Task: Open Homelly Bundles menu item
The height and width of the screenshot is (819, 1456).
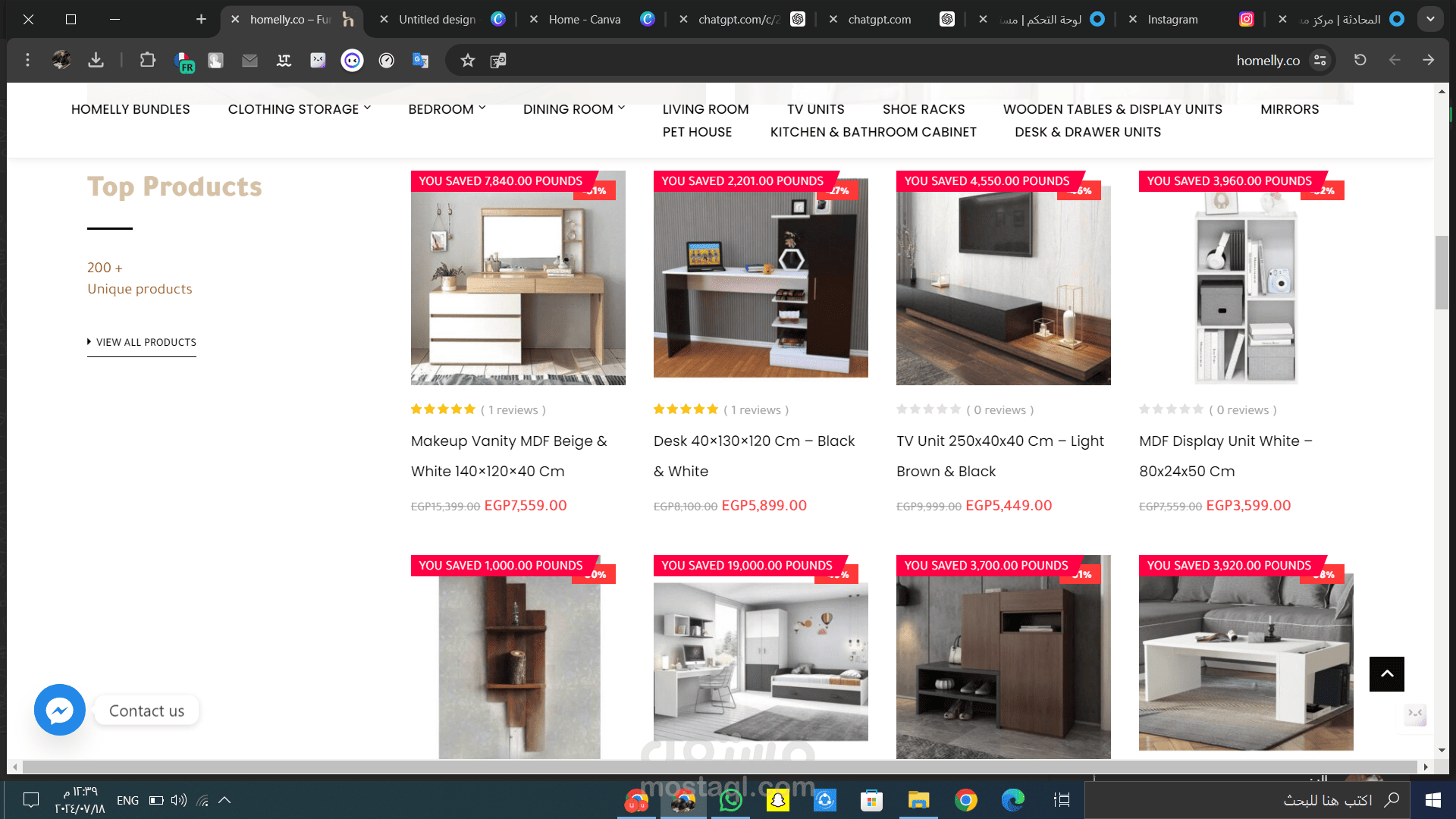Action: [130, 109]
